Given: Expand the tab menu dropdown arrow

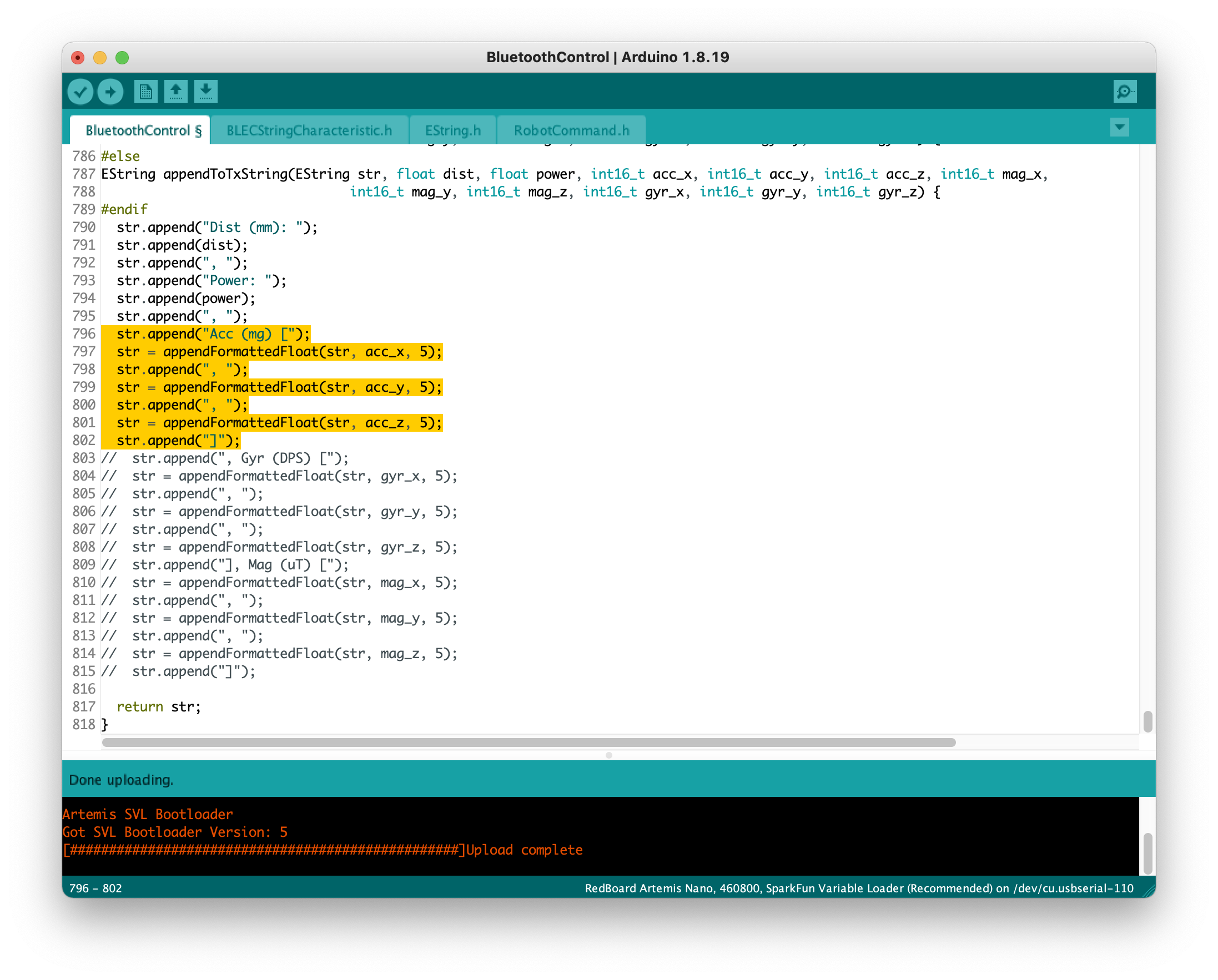Looking at the screenshot, I should [1119, 128].
